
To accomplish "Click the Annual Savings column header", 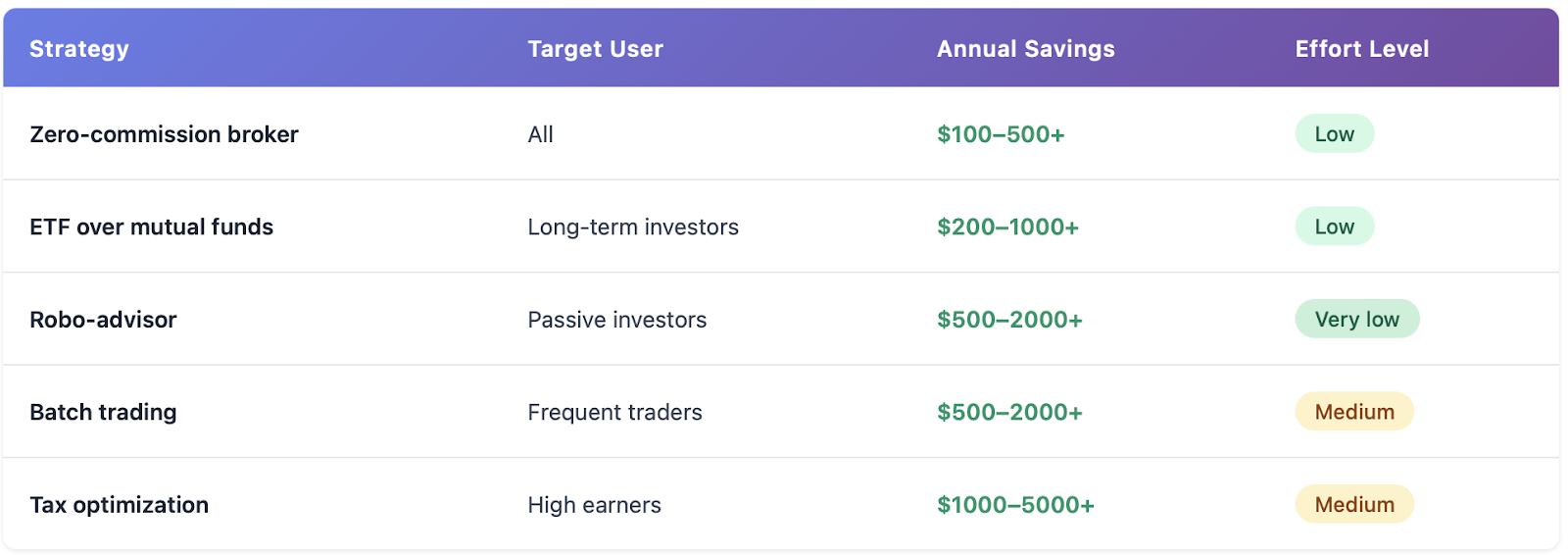I will point(1025,49).
